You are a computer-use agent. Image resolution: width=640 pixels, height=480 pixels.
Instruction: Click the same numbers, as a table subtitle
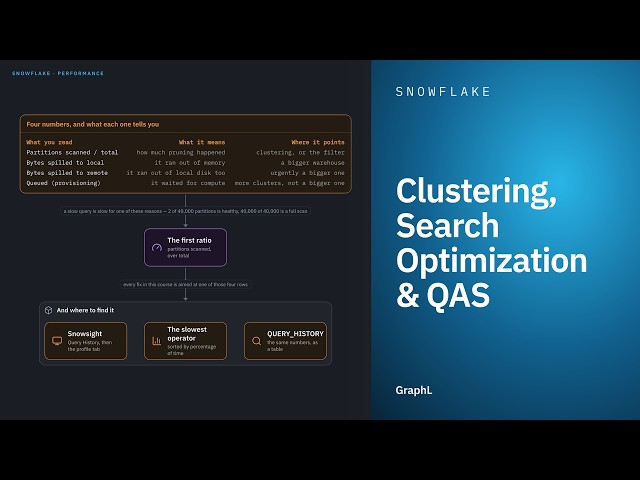point(293,346)
